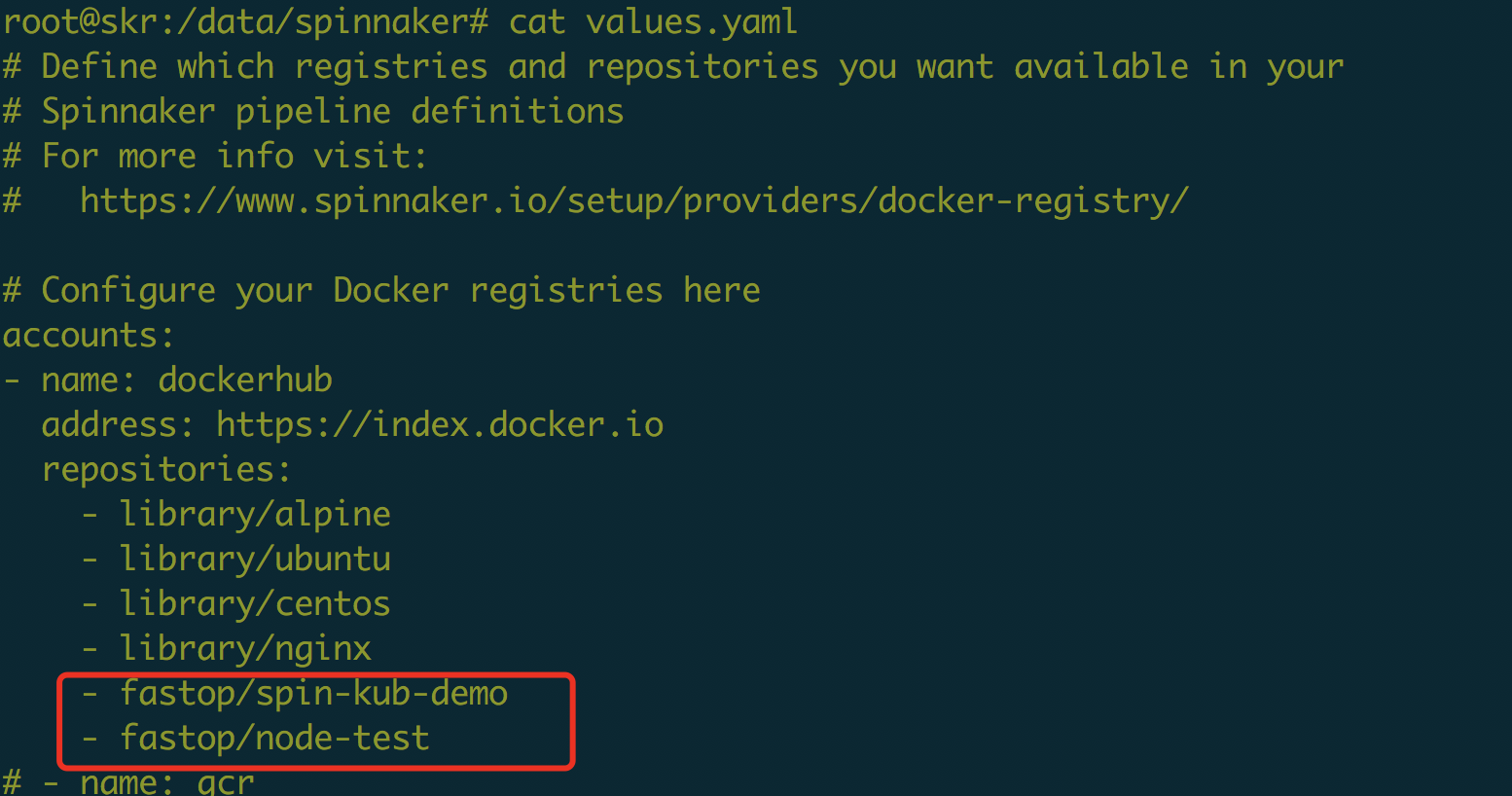Select the library/alpine repository entry

[x=255, y=515]
